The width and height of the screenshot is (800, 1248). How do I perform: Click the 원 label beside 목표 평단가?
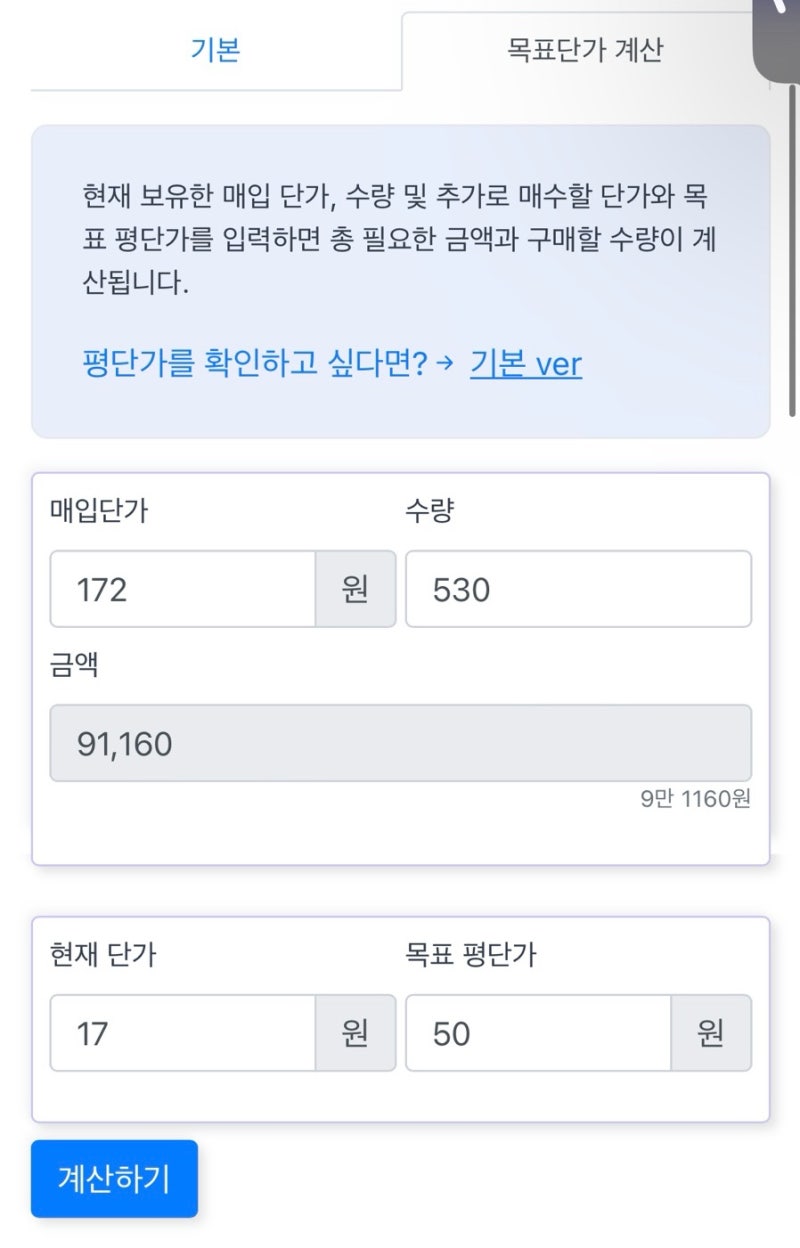coord(712,1032)
